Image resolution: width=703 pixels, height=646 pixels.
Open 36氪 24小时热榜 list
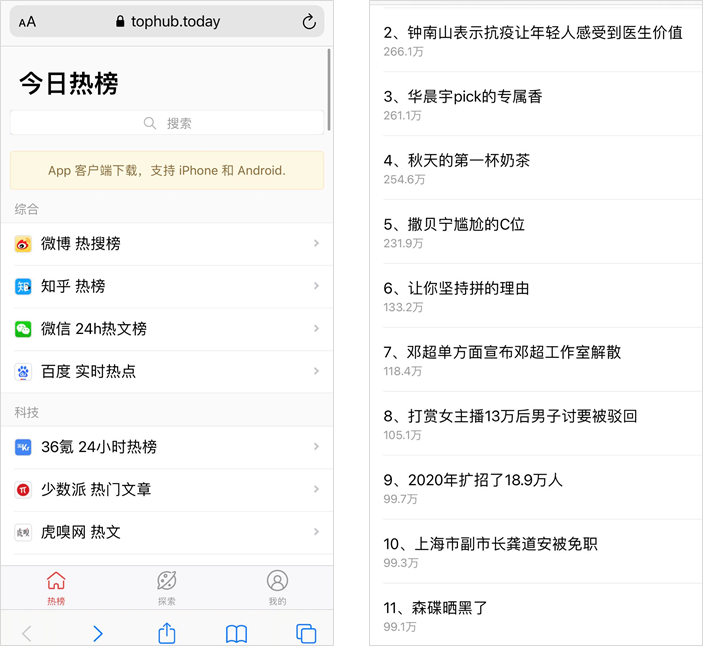coord(167,447)
